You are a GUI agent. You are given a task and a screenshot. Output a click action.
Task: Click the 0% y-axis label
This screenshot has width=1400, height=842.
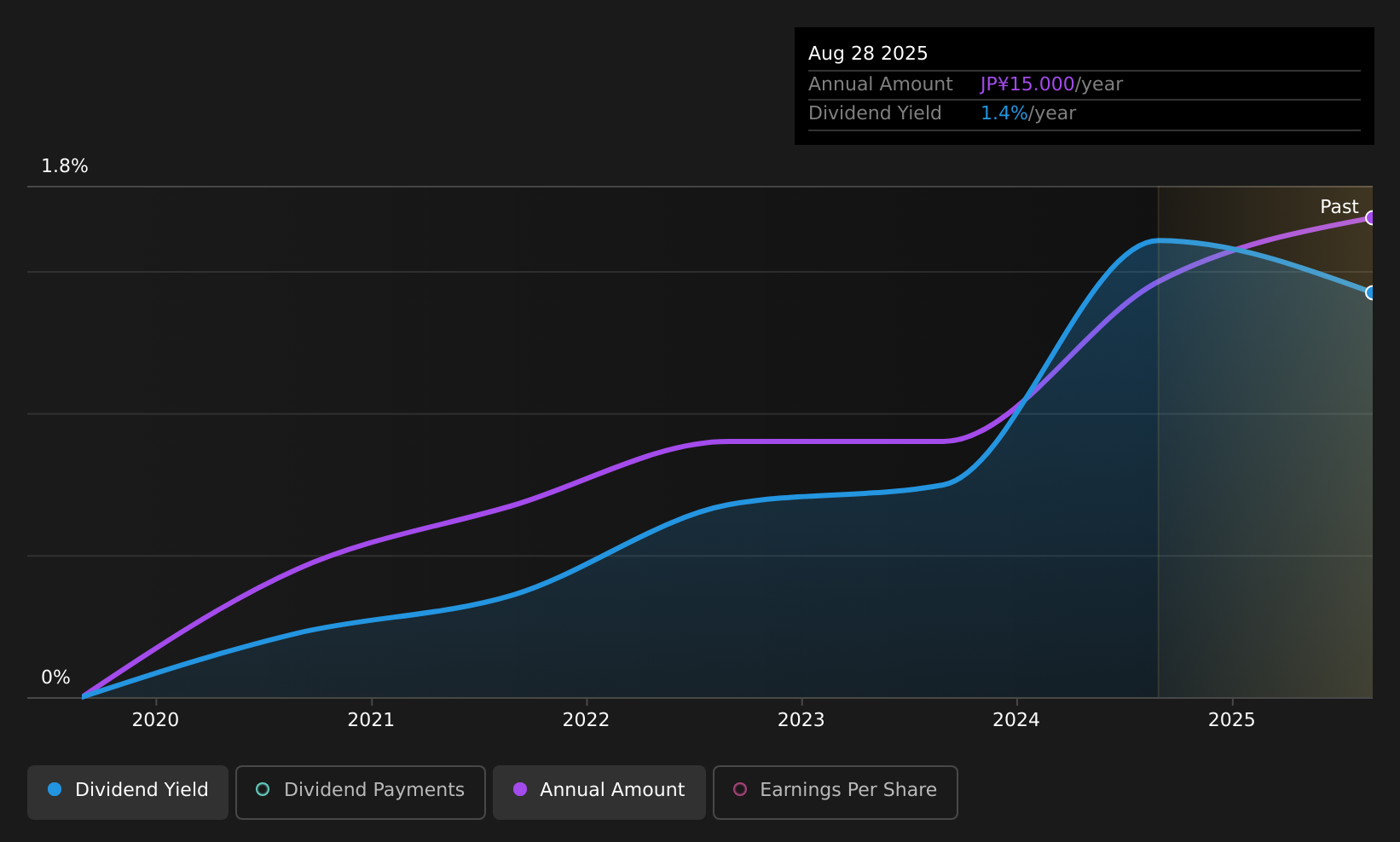[x=55, y=678]
